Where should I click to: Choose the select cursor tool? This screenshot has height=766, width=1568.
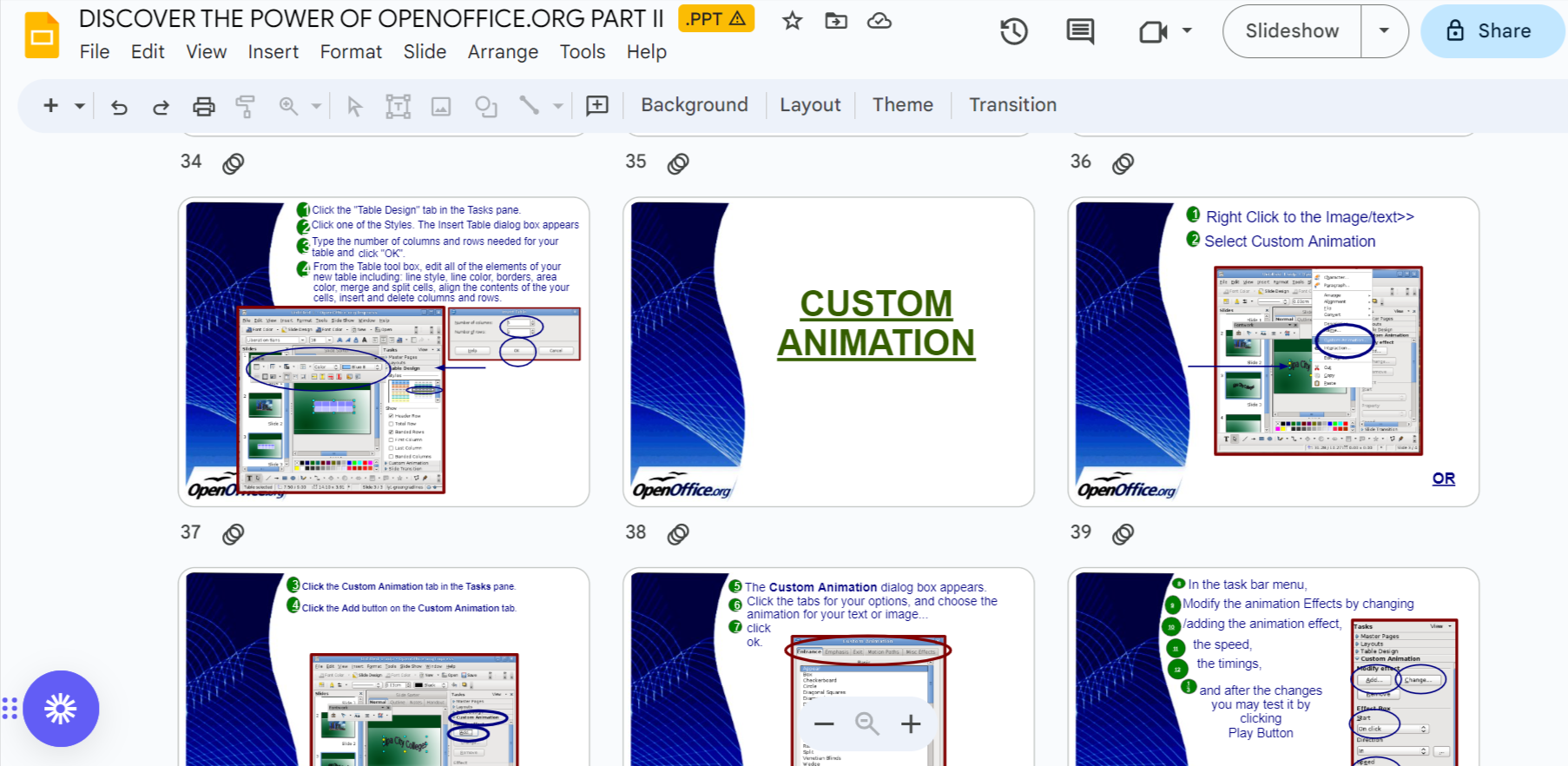(354, 106)
